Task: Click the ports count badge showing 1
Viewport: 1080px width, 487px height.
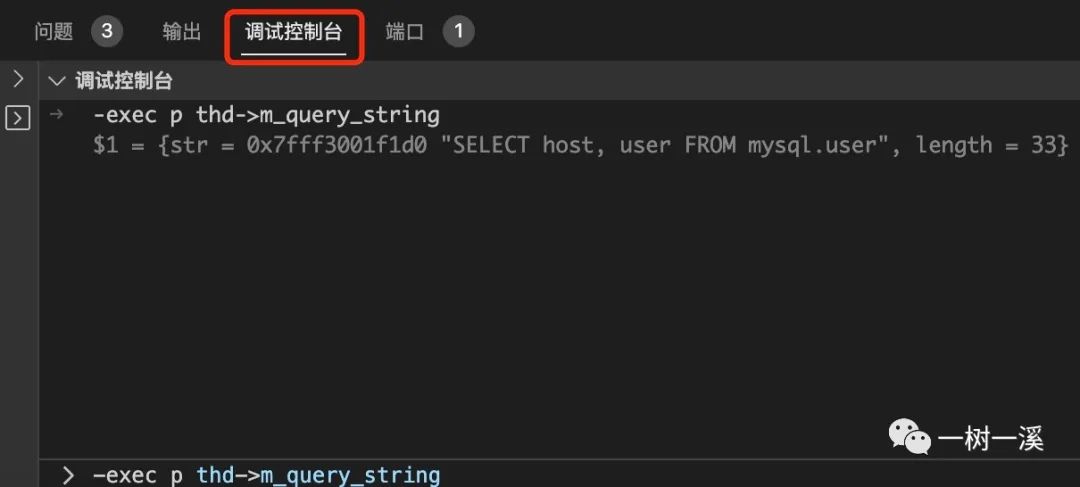Action: (458, 32)
